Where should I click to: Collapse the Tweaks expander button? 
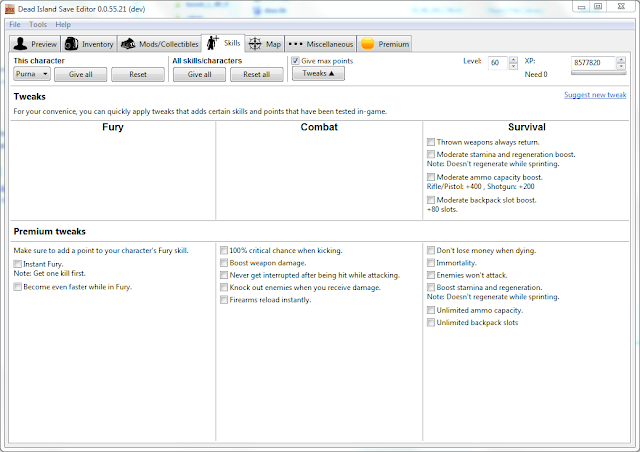pos(316,74)
